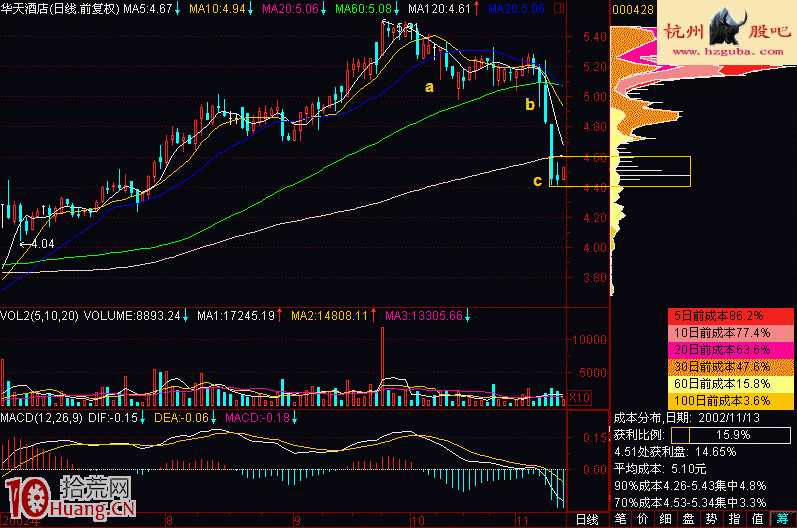This screenshot has width=797, height=528.
Task: Select the 细 tab
Action: point(665,519)
